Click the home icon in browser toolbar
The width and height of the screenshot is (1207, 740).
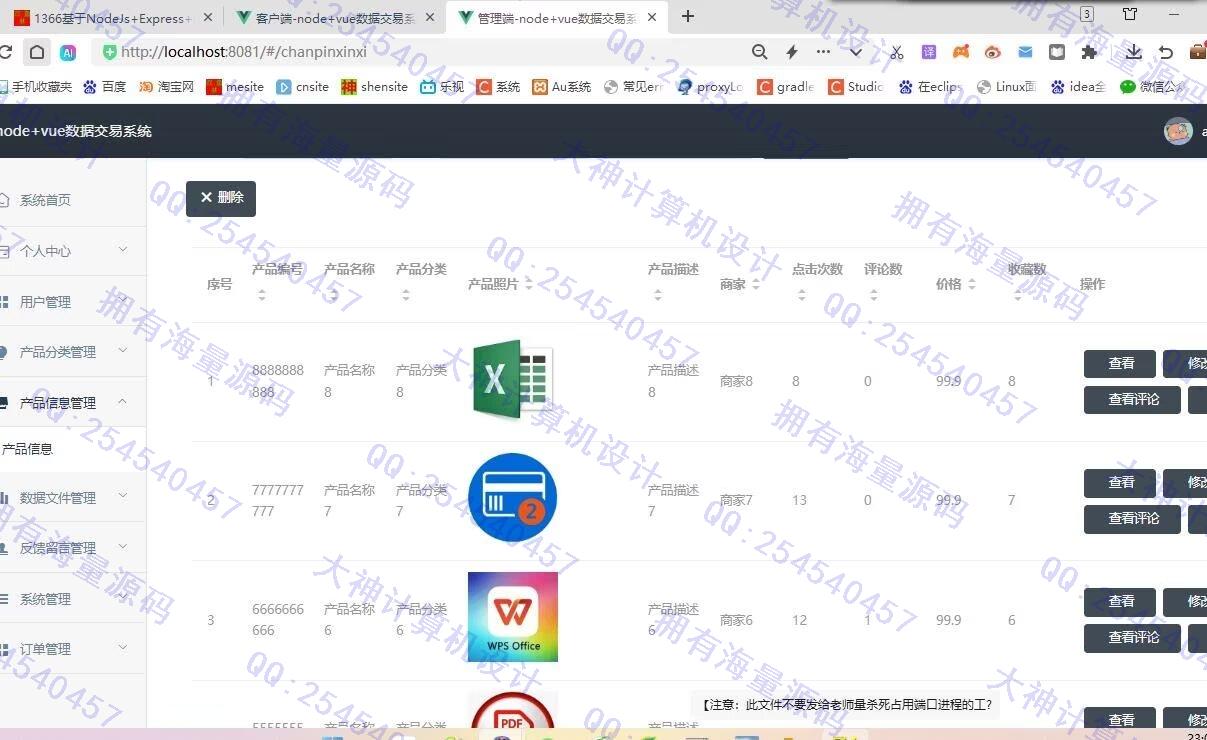36,52
